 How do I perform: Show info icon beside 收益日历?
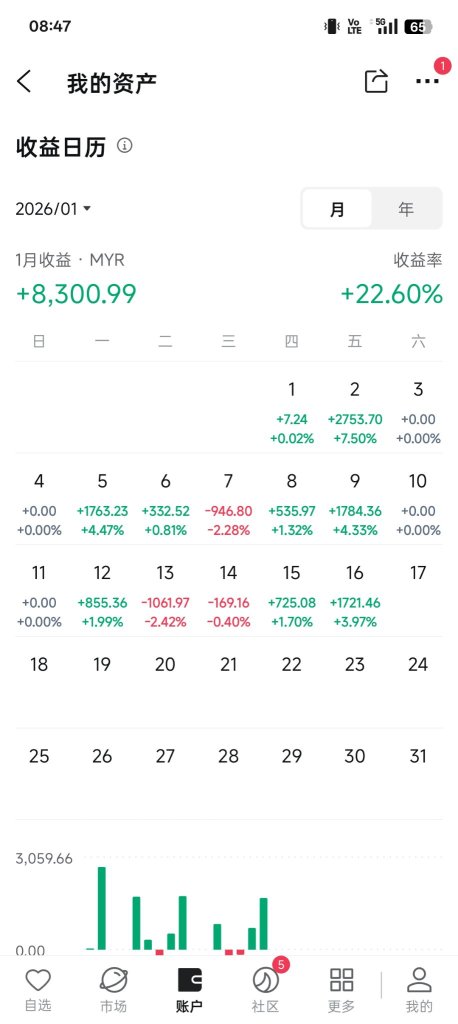tap(124, 145)
